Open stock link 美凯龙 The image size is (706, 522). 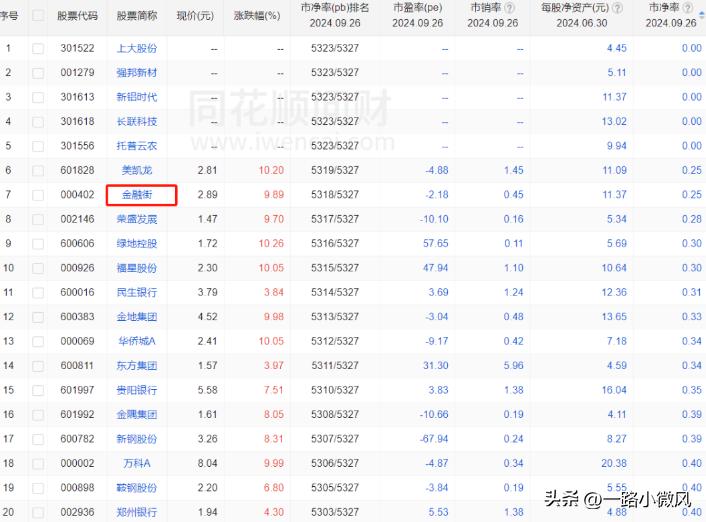[x=137, y=170]
